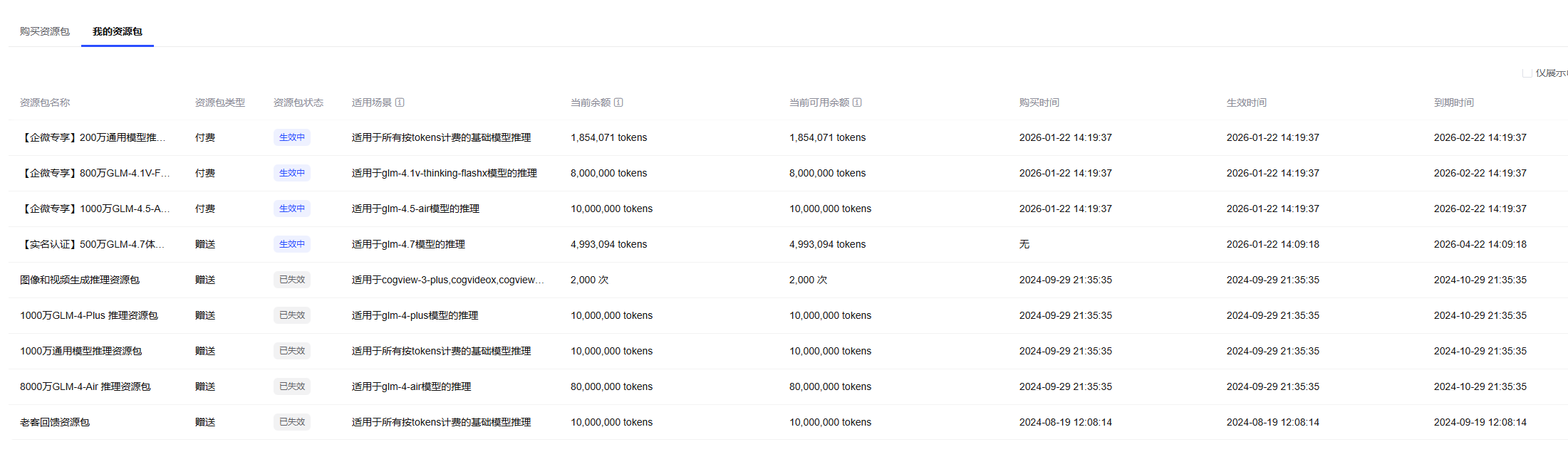Click 付费 type in 200万通用模型 row
The image size is (1568, 474).
205,137
